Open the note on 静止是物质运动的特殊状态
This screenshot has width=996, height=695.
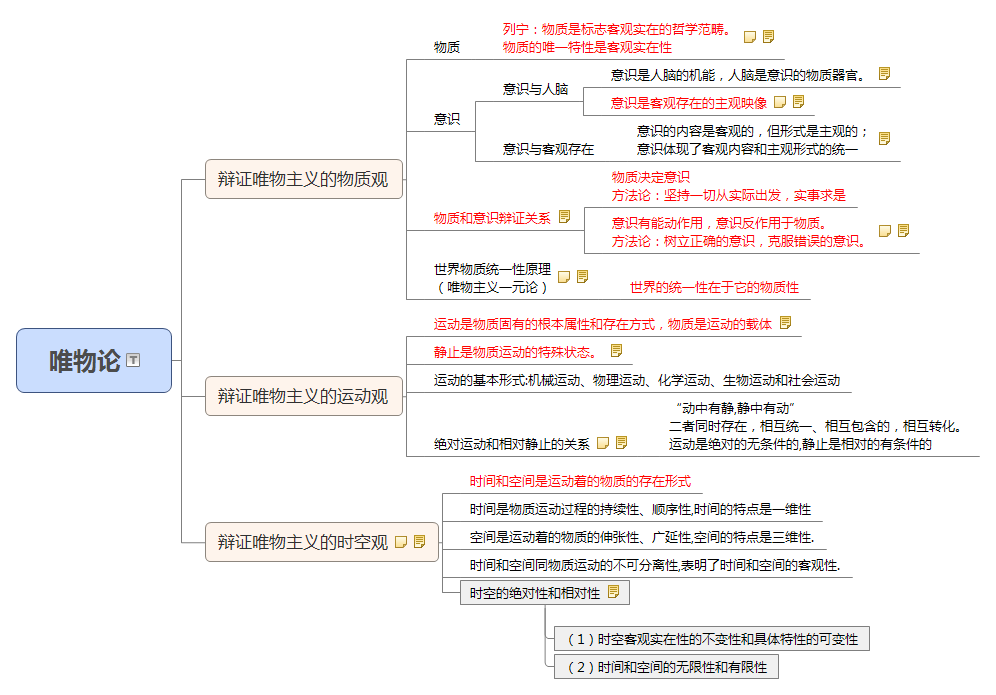(617, 350)
